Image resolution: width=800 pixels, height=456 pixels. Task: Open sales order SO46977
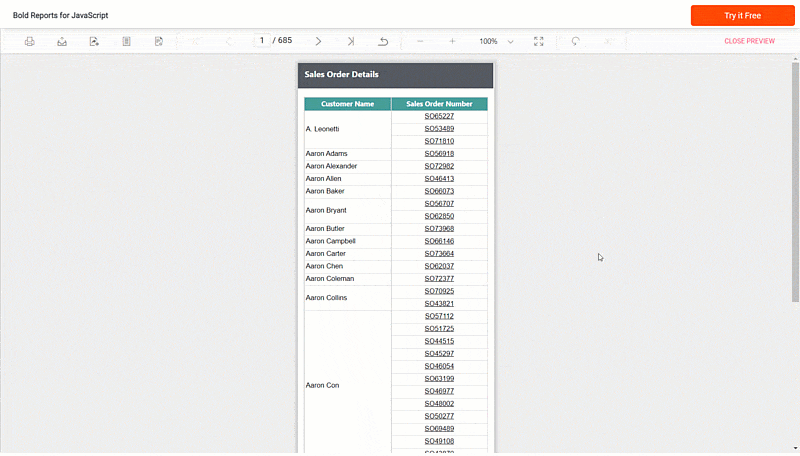point(439,391)
